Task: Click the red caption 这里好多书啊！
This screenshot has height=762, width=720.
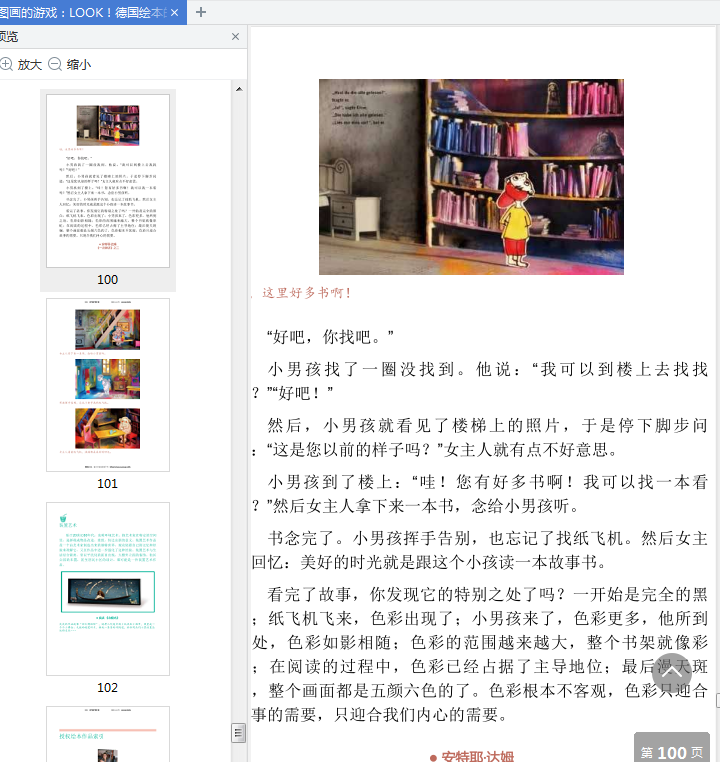Action: (306, 293)
